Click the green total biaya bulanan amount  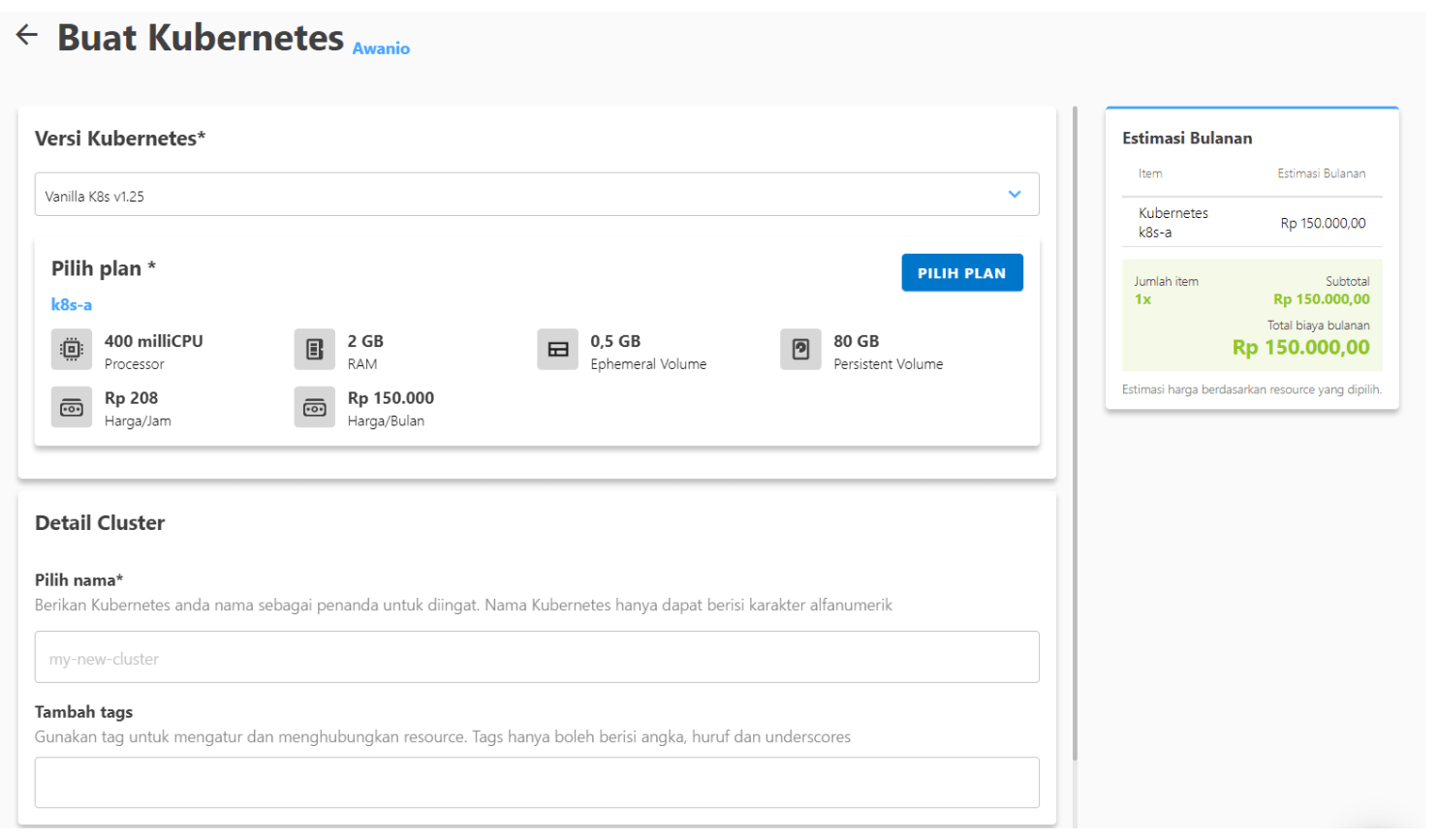click(x=1300, y=348)
